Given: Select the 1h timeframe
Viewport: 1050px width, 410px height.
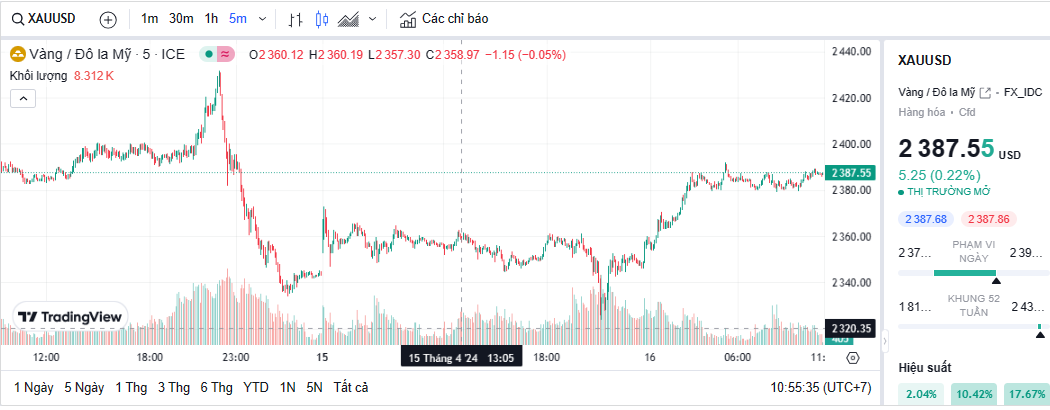Looking at the screenshot, I should (x=211, y=19).
